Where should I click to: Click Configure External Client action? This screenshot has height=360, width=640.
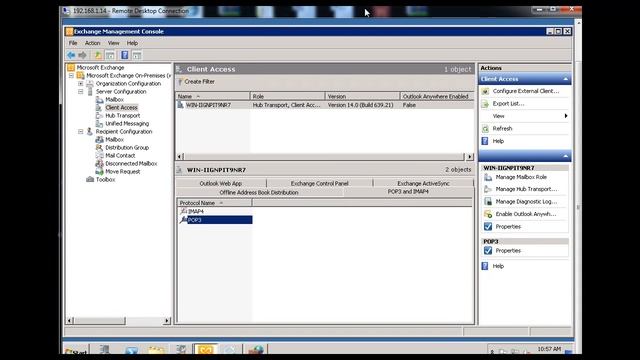(525, 91)
